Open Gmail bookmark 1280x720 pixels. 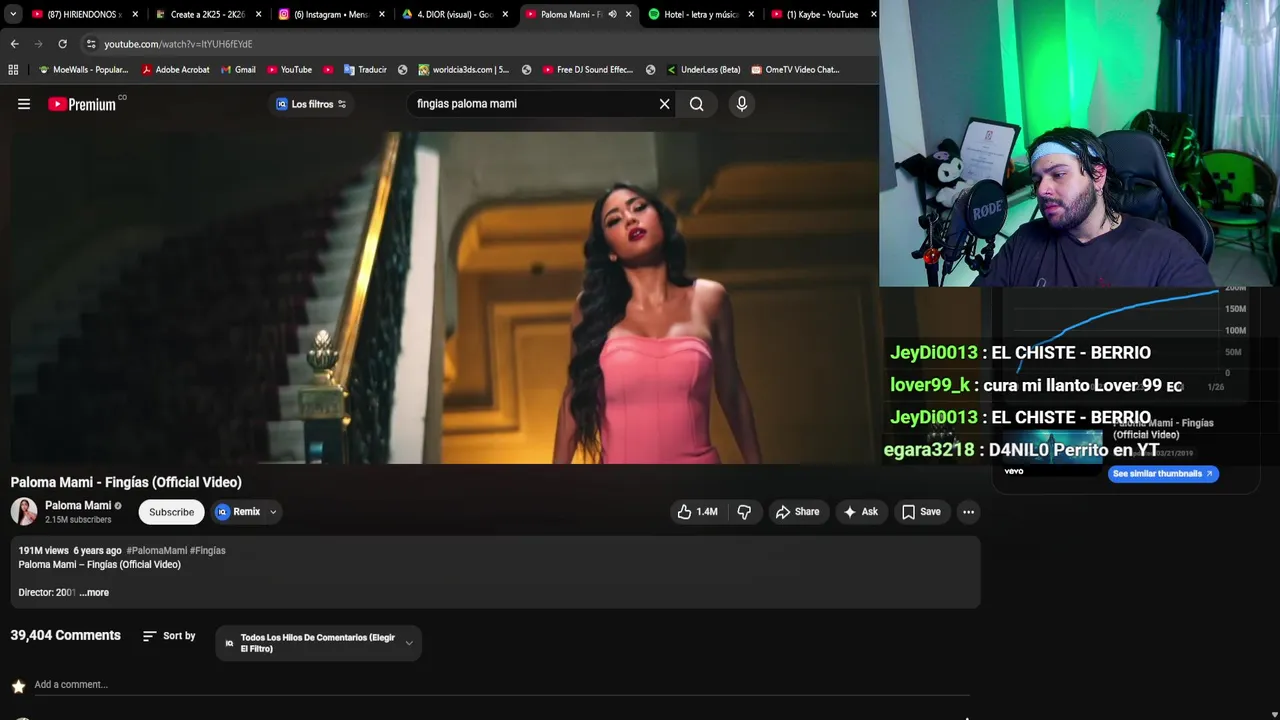pos(238,70)
